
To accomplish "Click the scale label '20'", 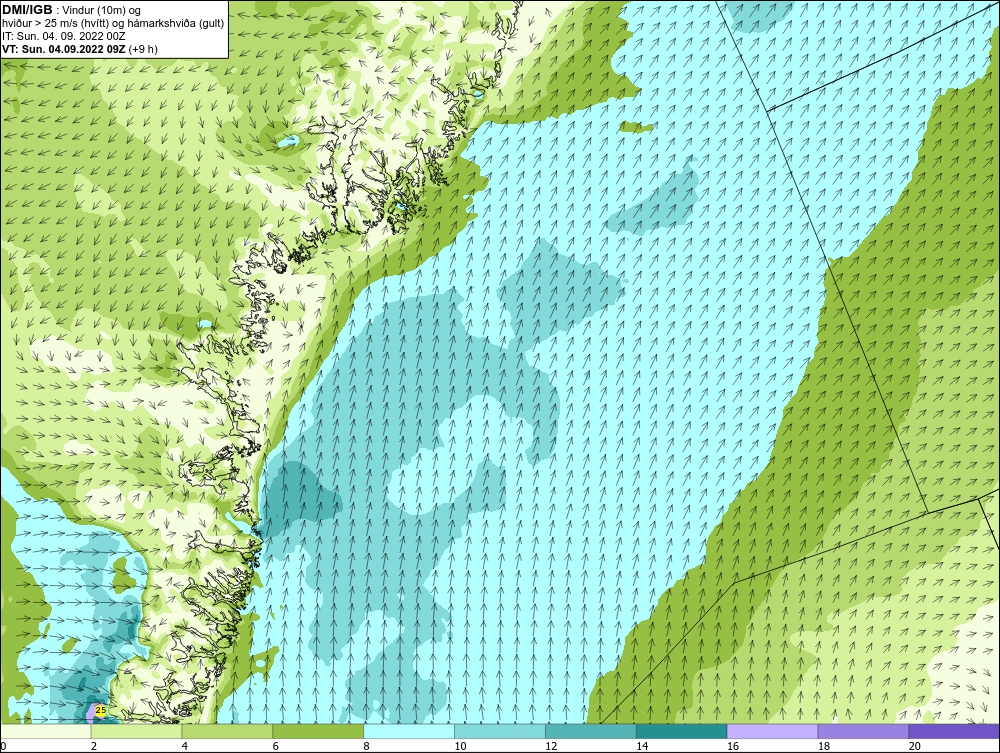I will [914, 746].
